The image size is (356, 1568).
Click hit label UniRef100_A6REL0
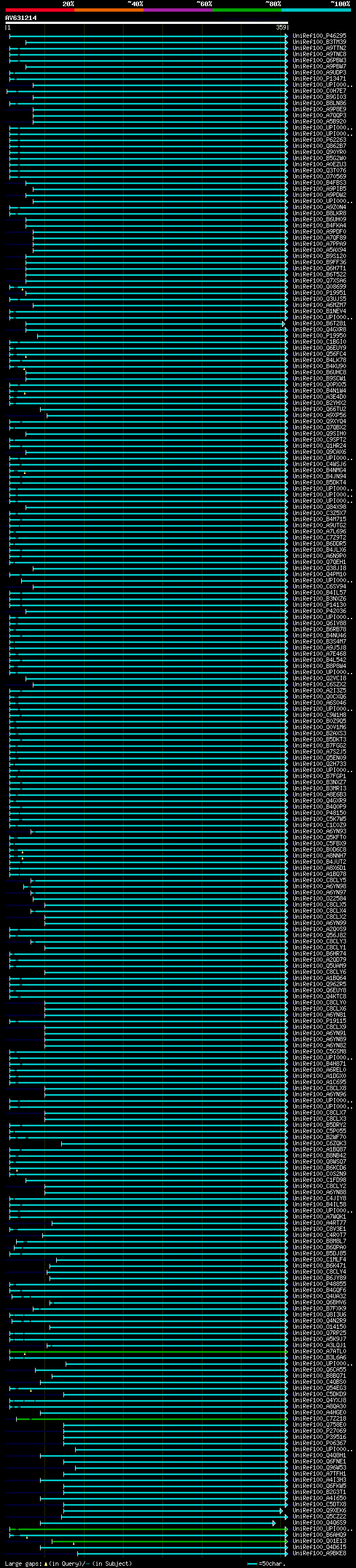(x=319, y=1070)
